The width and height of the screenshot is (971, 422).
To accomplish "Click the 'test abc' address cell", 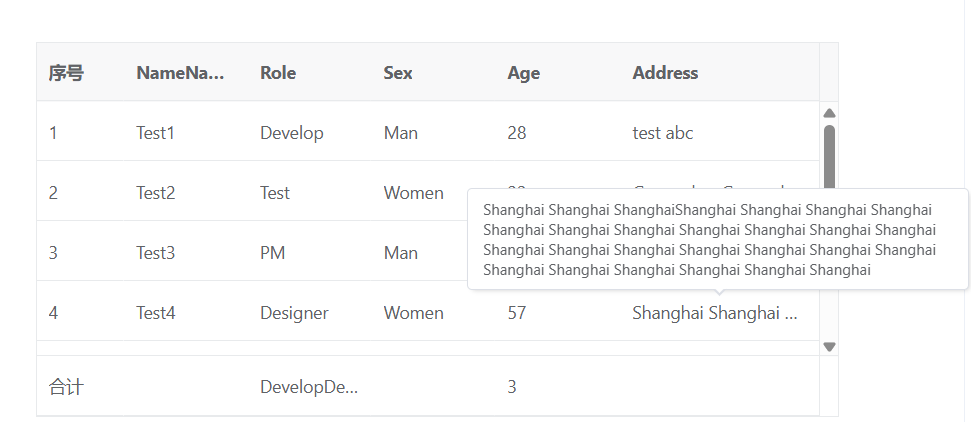I will [662, 133].
